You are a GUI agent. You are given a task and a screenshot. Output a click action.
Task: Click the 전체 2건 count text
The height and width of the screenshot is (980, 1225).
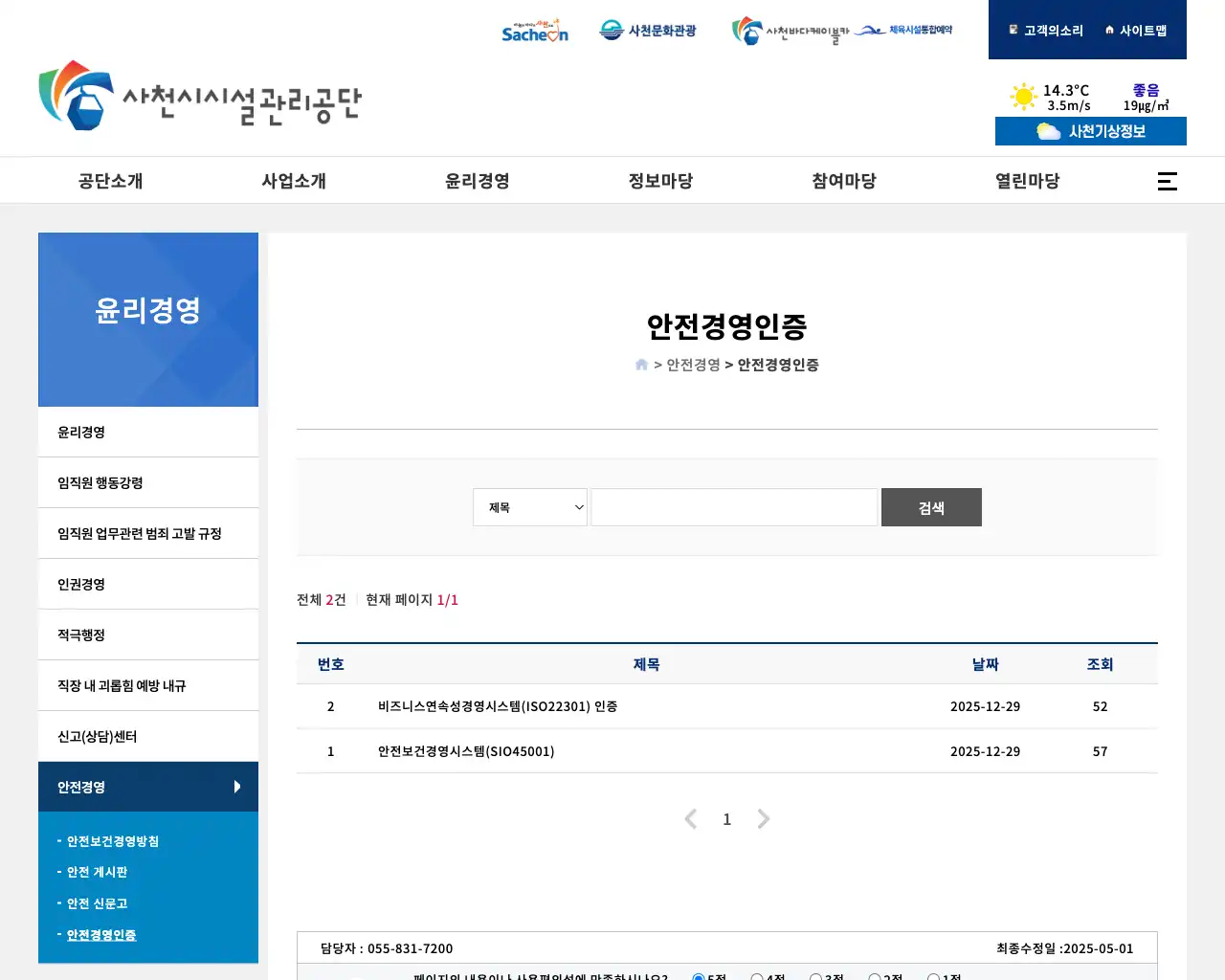click(x=321, y=600)
